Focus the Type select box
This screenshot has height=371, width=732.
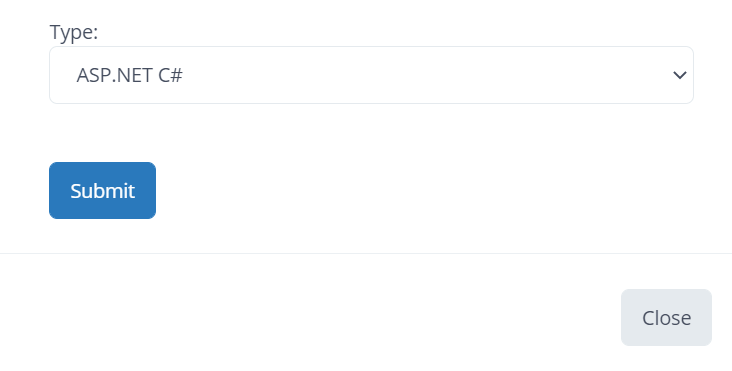point(371,75)
